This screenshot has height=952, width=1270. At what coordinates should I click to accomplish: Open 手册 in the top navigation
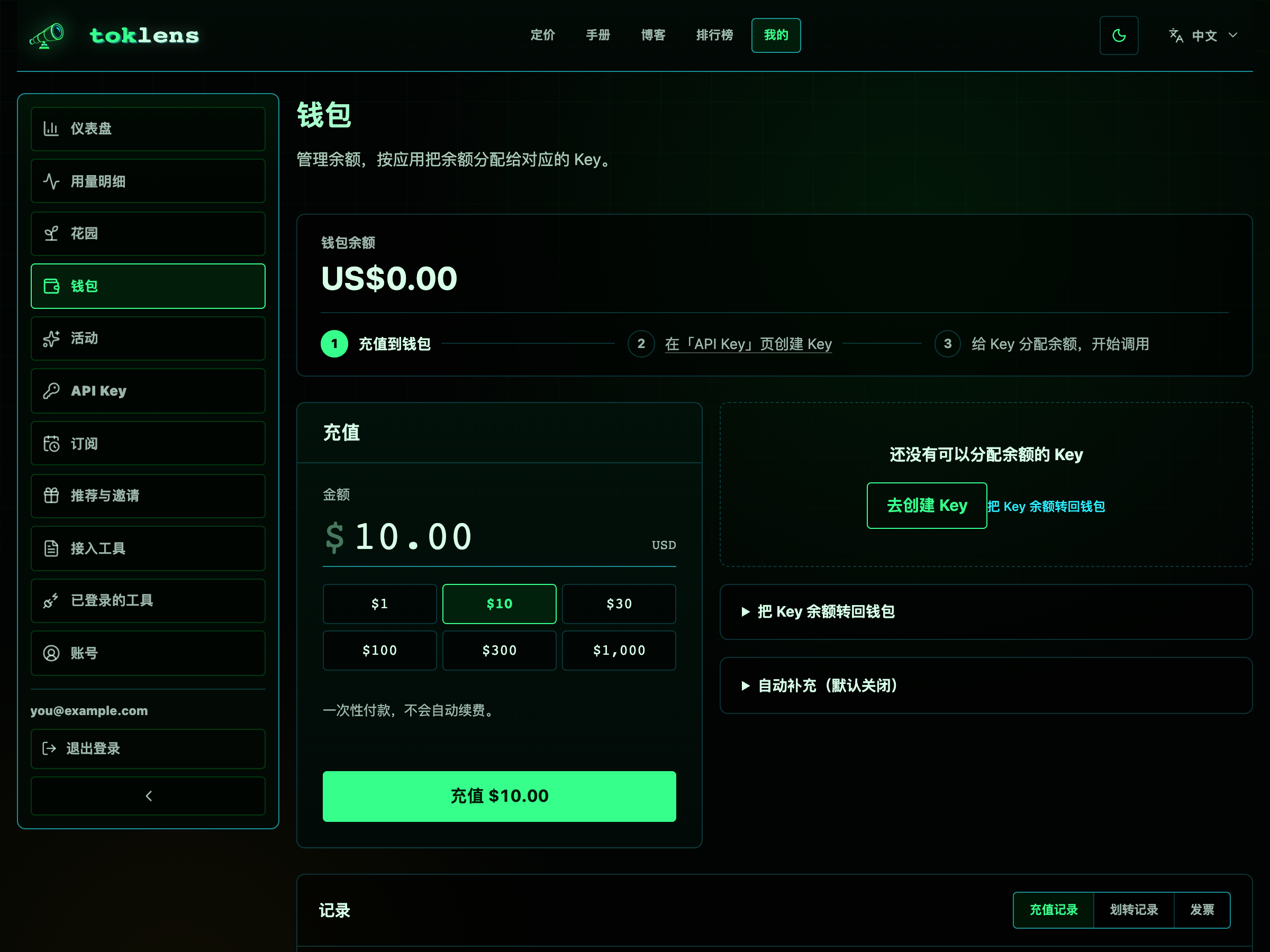pos(597,35)
